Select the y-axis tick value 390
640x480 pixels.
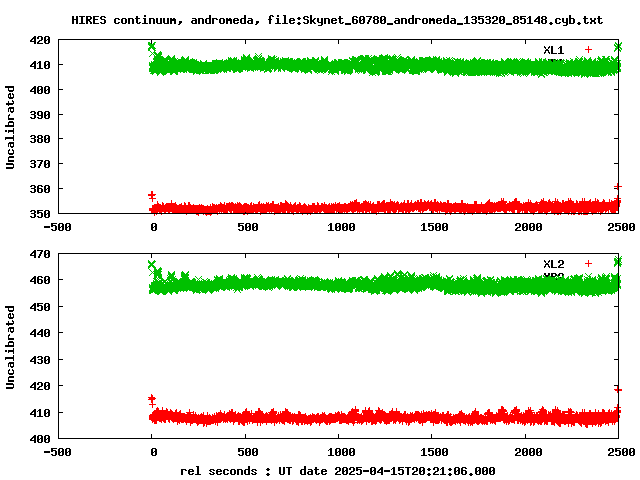click(x=40, y=115)
